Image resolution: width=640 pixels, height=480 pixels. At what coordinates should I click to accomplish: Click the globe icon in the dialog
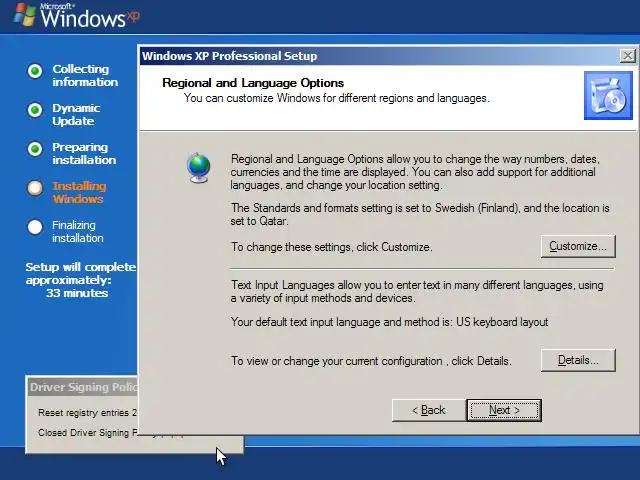[199, 167]
